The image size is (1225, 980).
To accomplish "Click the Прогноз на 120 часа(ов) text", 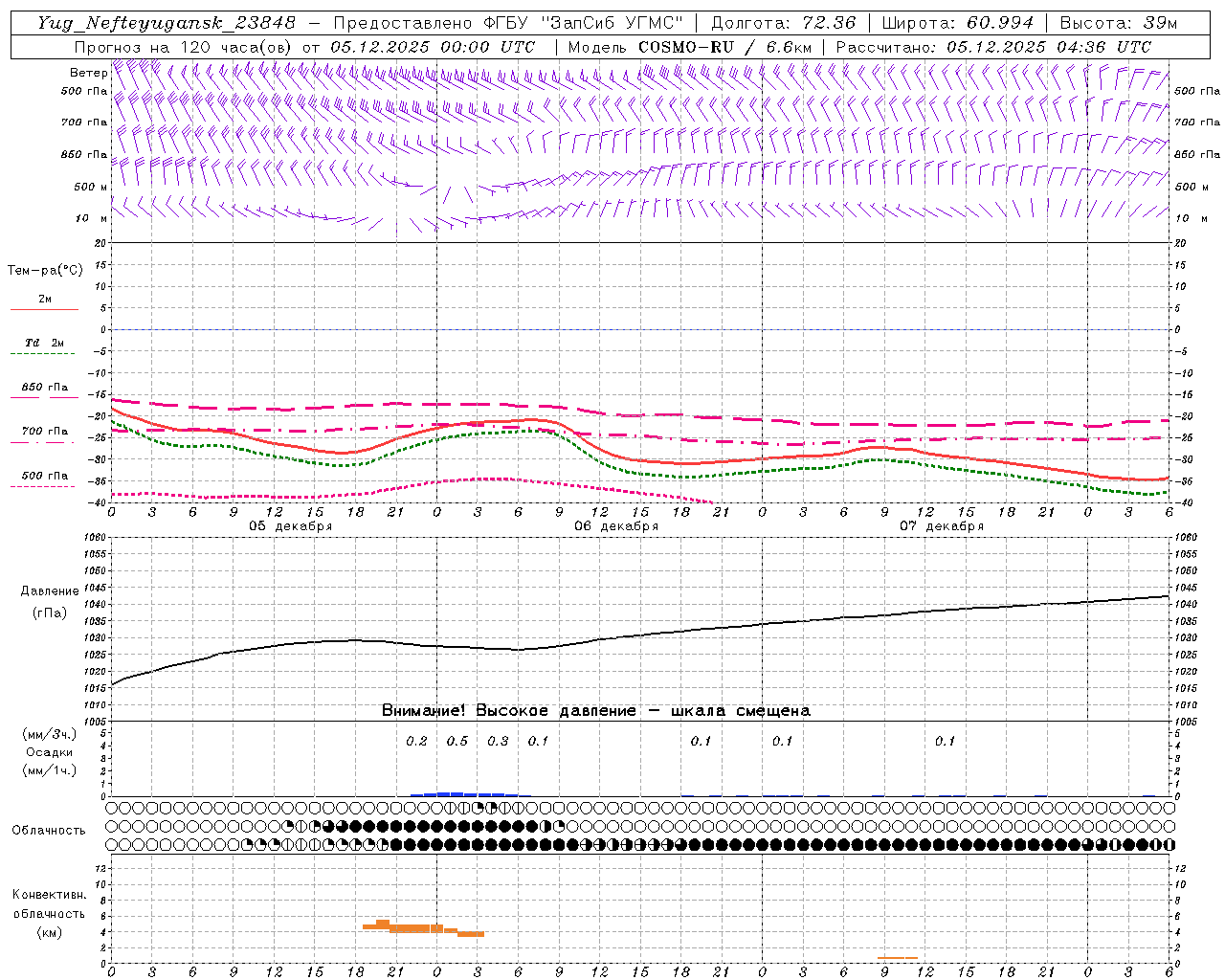I will pos(185,46).
